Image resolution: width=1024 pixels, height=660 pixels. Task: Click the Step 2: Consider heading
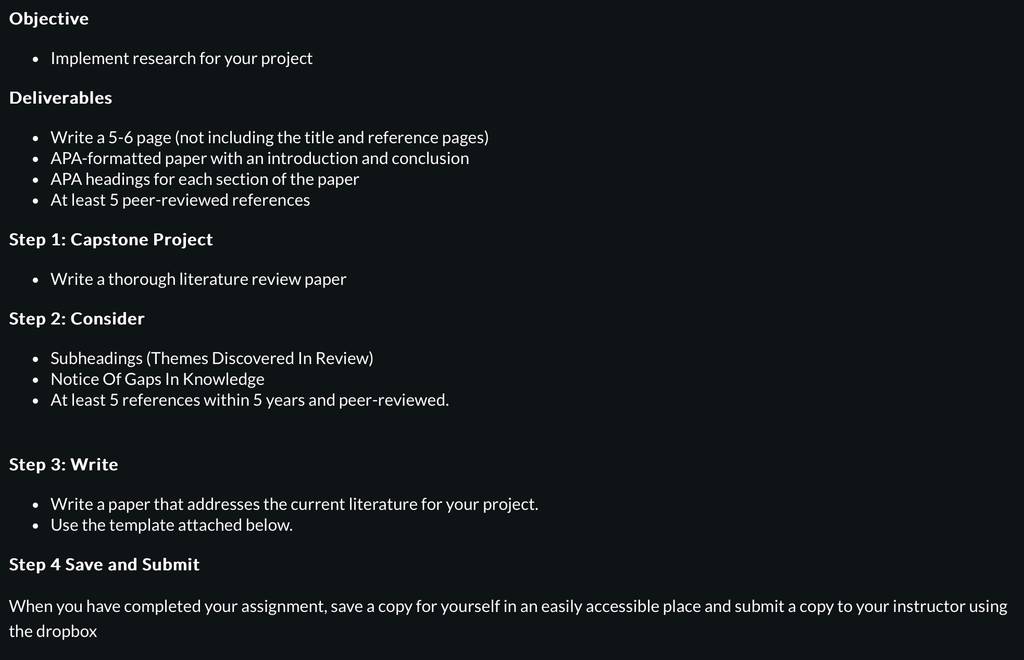[x=77, y=319]
